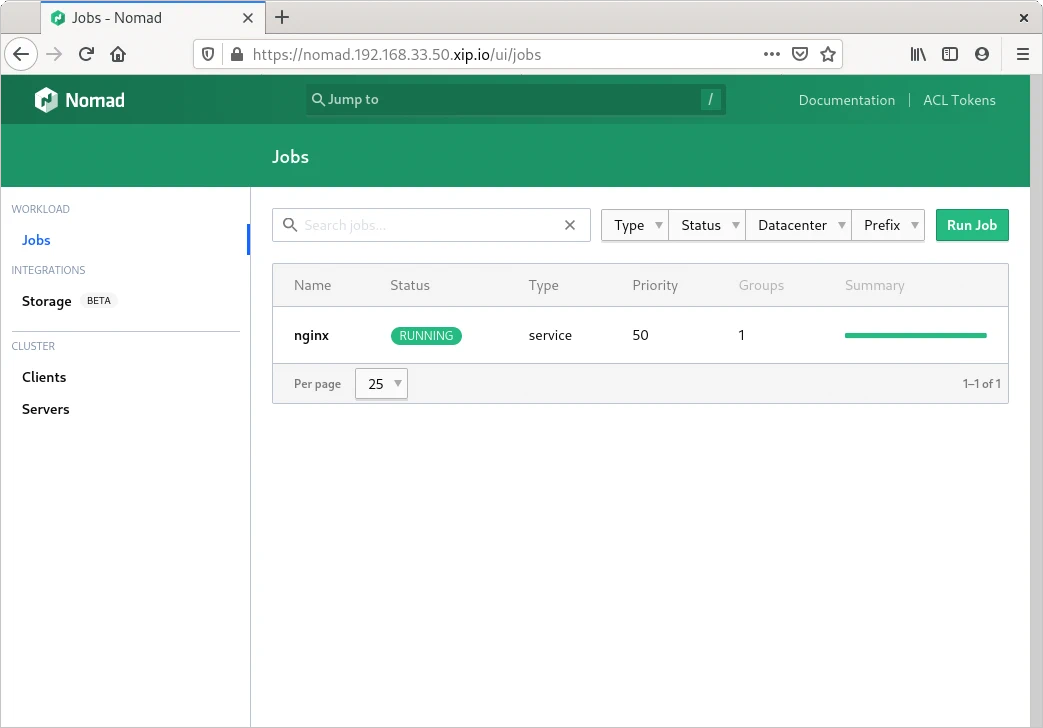
Task: Bookmark this page with the star icon
Action: (x=828, y=54)
